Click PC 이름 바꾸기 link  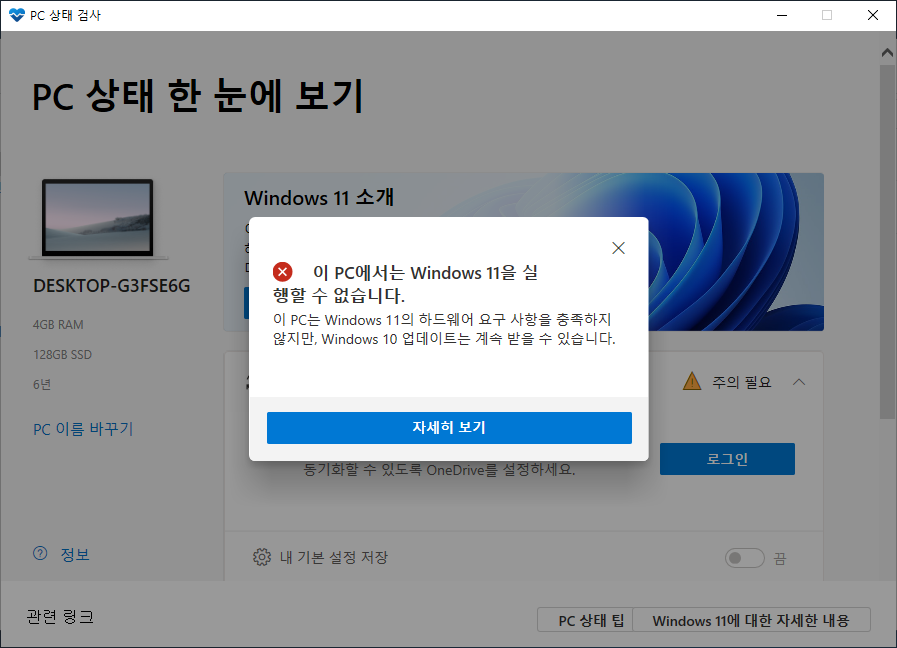(x=83, y=429)
